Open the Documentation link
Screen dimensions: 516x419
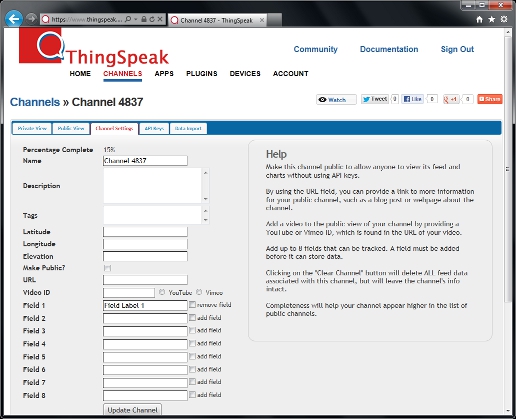click(389, 49)
